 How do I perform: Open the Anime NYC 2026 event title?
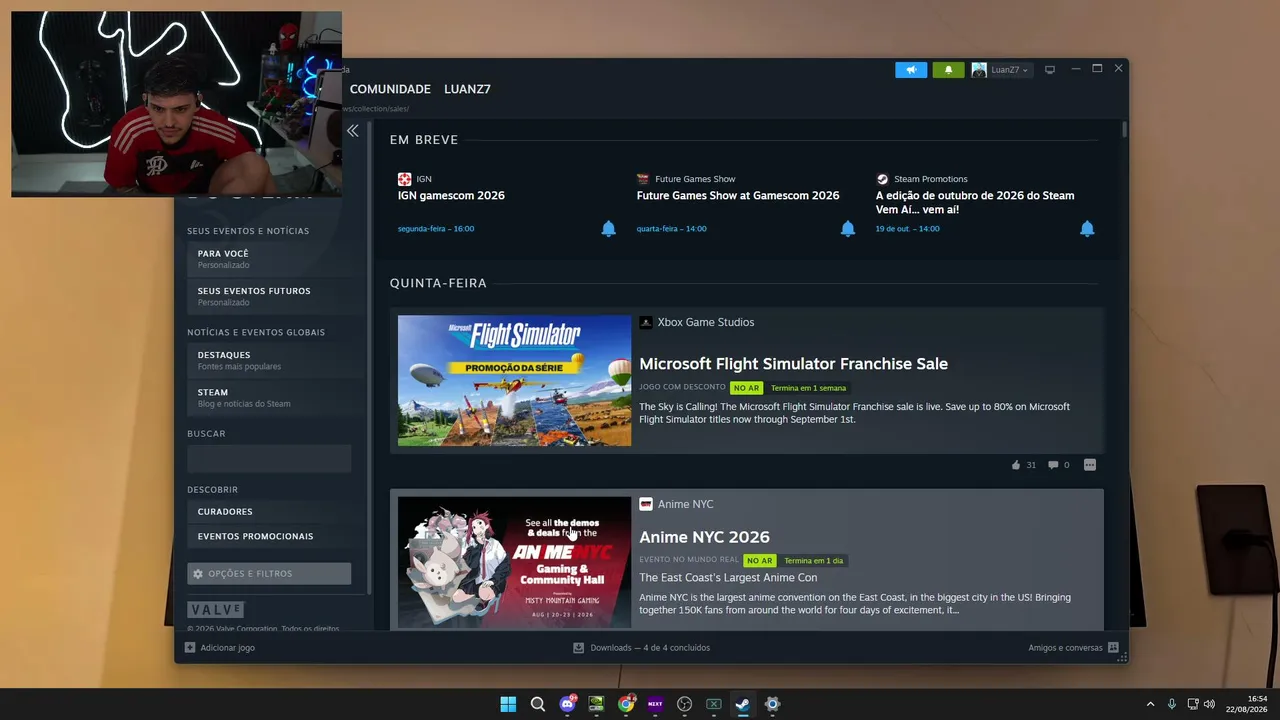click(x=704, y=537)
